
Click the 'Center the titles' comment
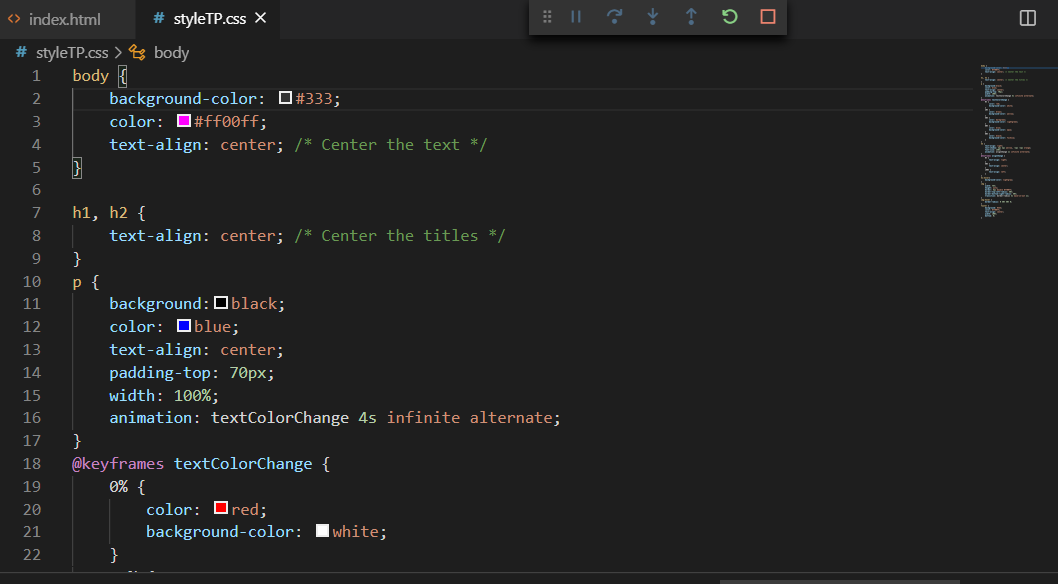click(x=399, y=235)
